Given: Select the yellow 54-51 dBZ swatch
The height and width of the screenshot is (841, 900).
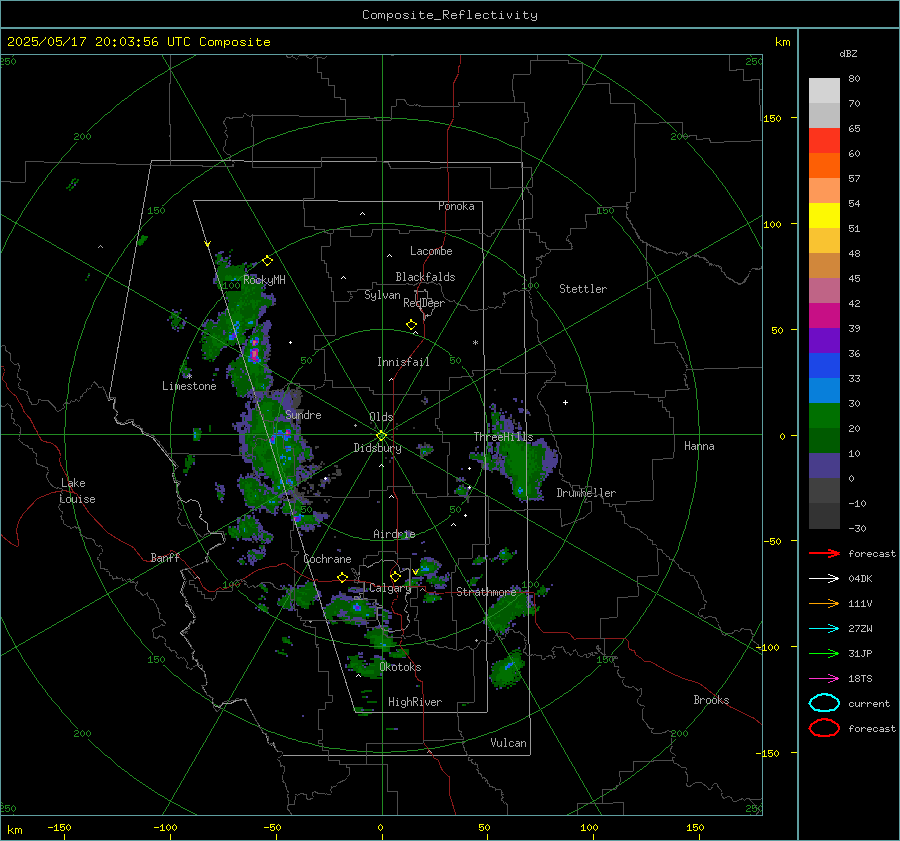Looking at the screenshot, I should [824, 216].
